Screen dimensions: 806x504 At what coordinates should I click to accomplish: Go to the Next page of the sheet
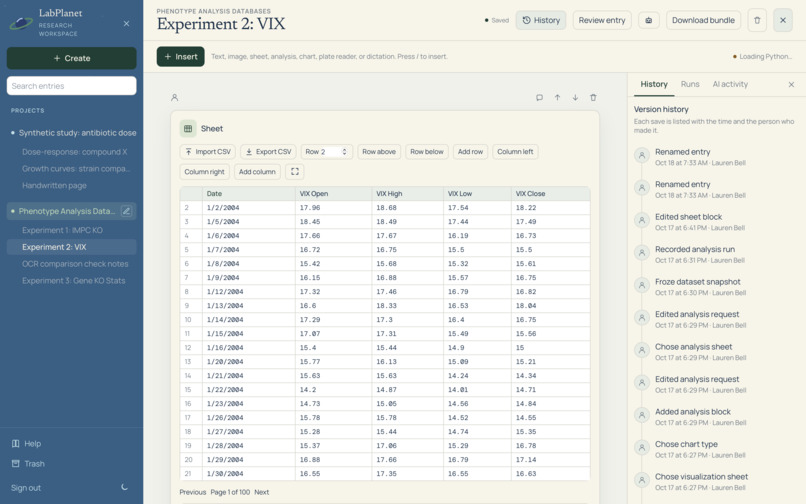262,492
